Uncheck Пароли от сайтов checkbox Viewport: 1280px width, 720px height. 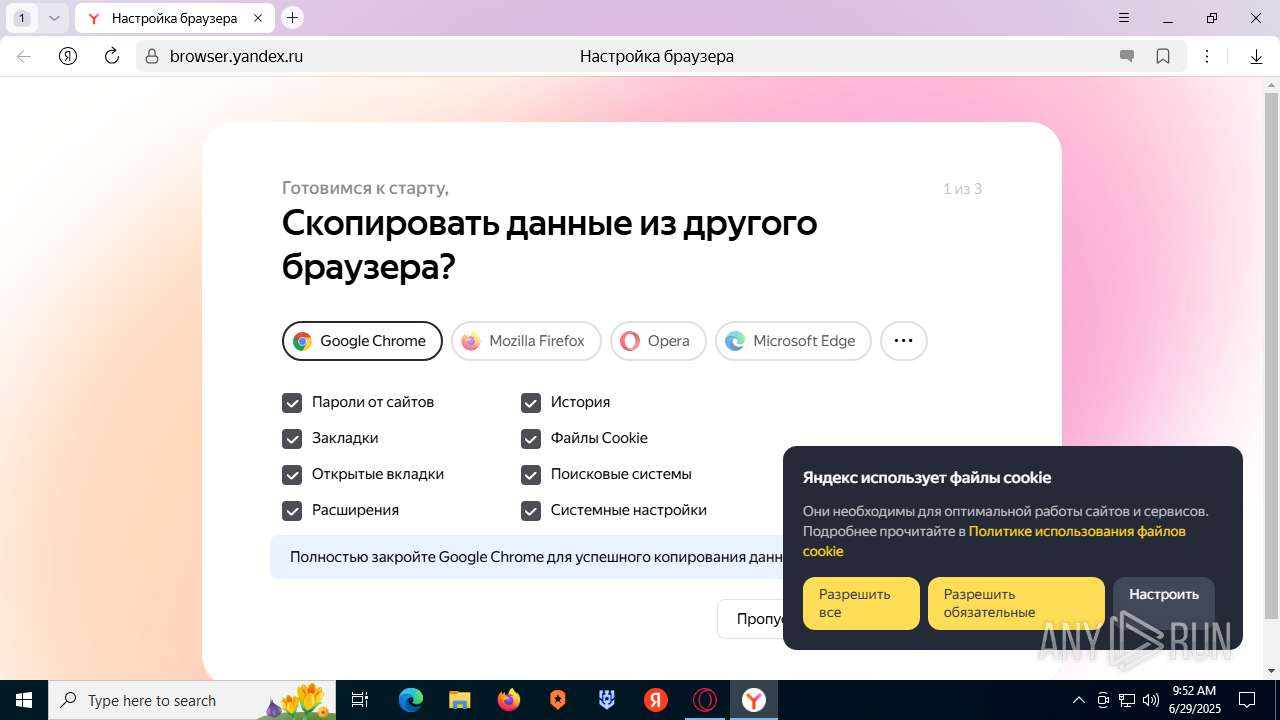click(x=292, y=403)
